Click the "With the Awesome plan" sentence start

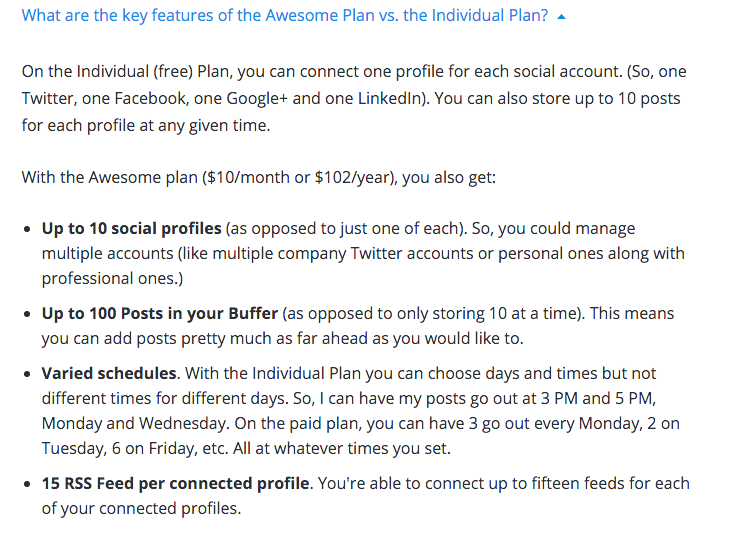[x=110, y=178]
